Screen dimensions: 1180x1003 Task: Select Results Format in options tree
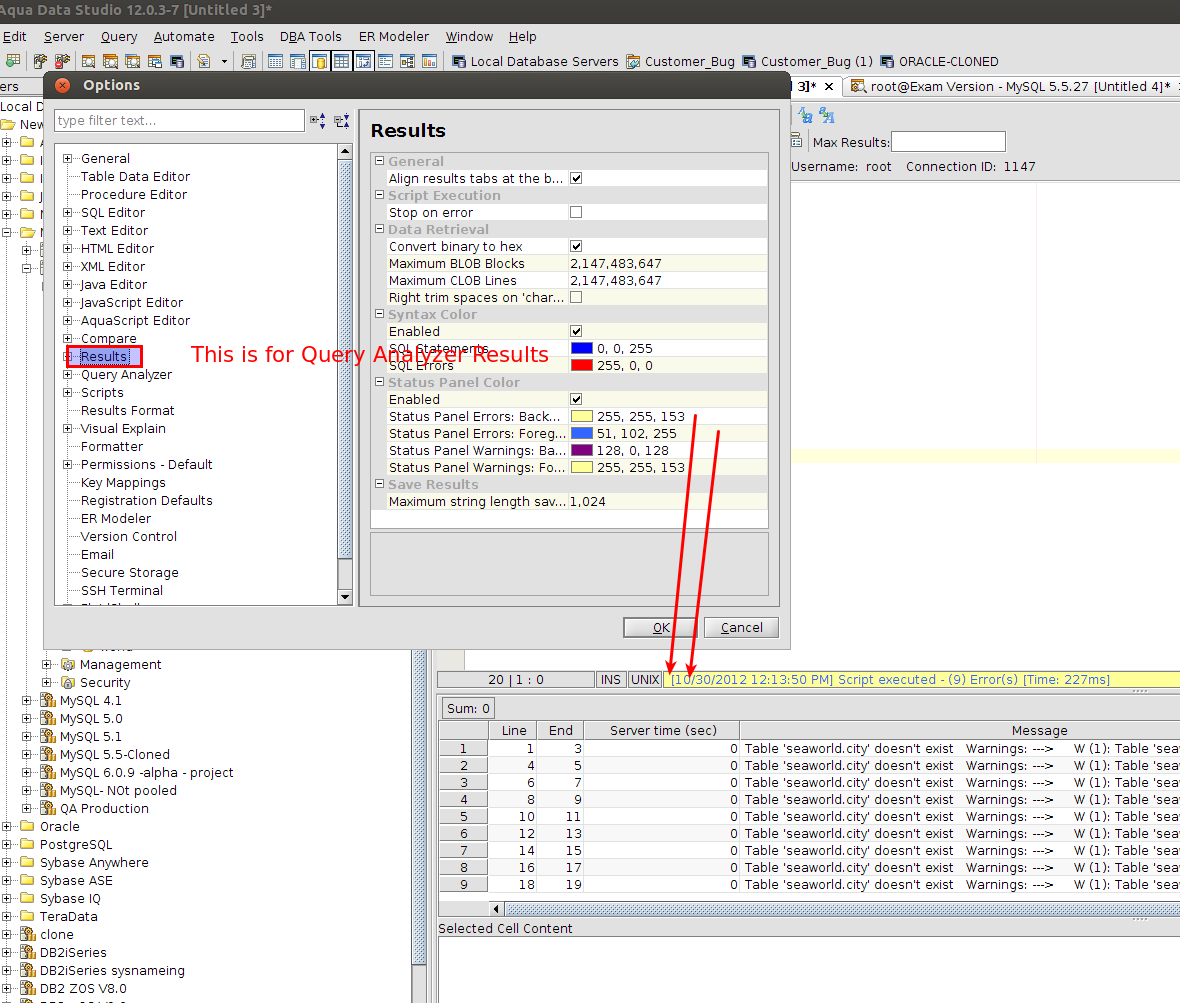(127, 410)
